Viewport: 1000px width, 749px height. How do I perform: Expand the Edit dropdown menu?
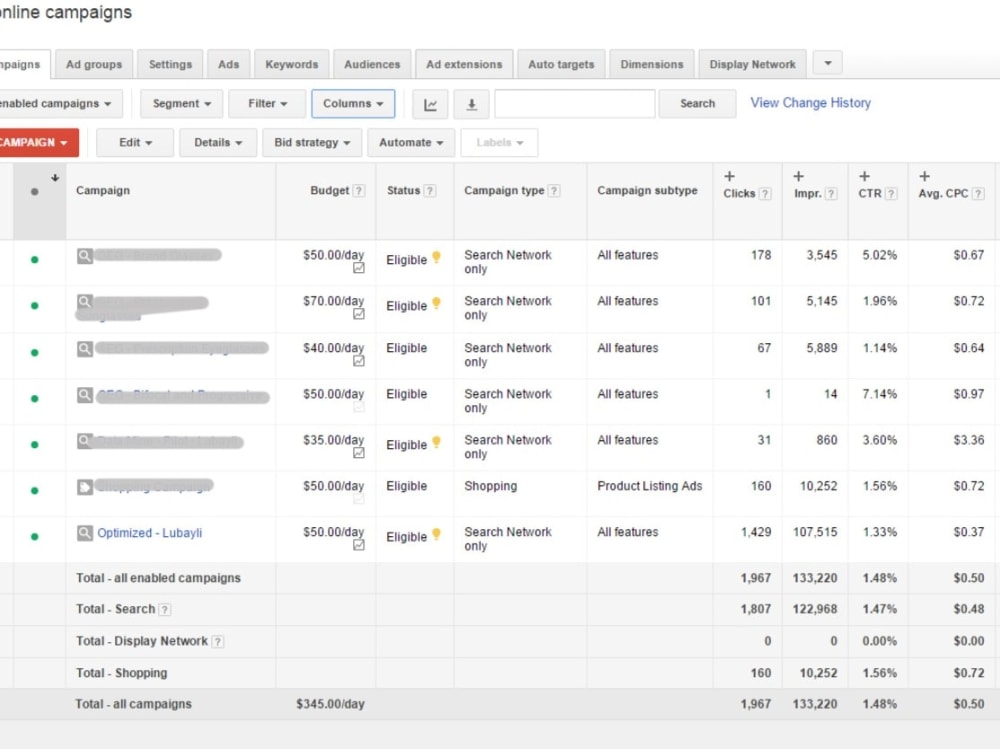click(135, 143)
